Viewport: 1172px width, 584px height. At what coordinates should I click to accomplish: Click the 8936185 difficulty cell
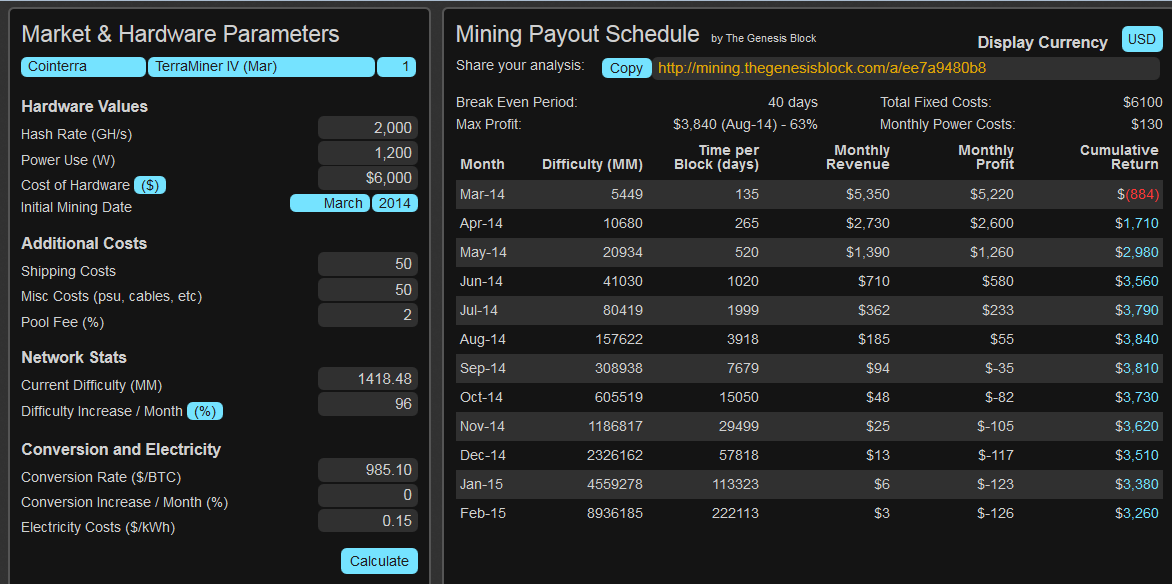[x=614, y=513]
